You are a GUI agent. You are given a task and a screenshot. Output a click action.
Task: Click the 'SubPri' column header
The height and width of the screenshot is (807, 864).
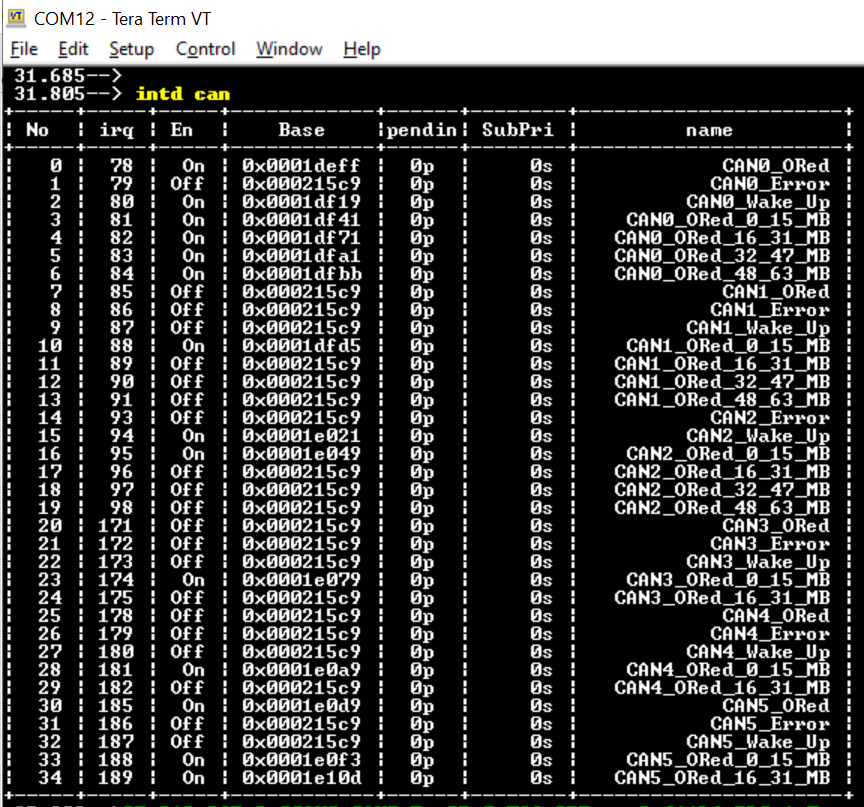click(x=517, y=130)
